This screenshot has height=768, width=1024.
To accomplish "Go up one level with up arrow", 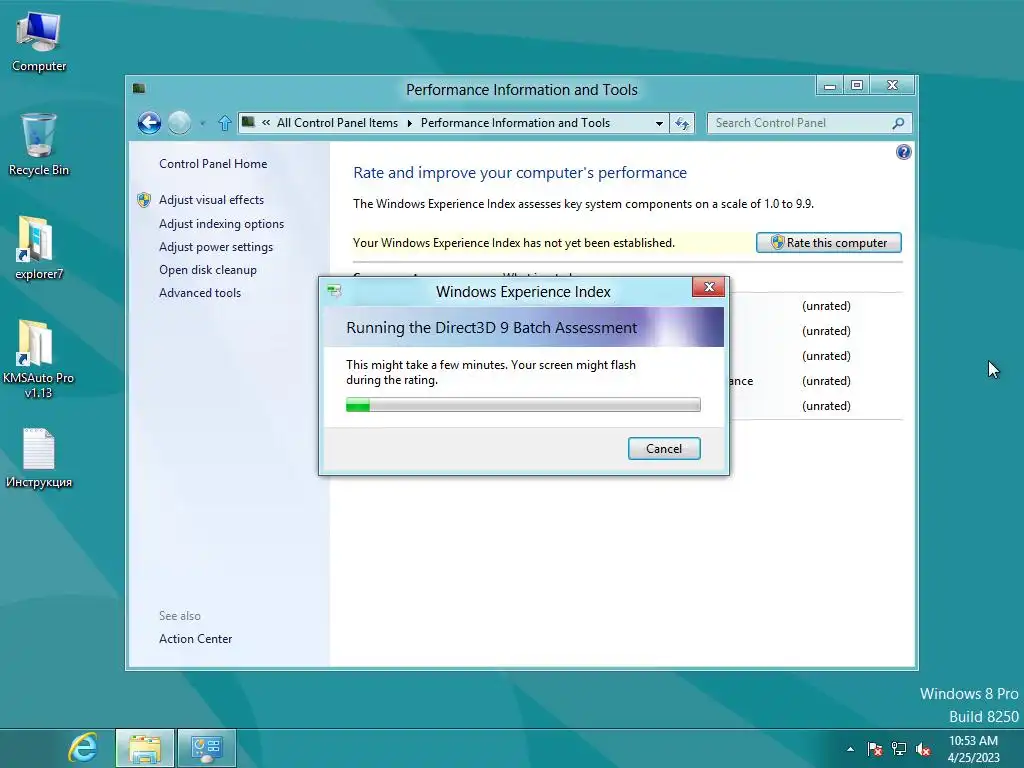I will [225, 123].
